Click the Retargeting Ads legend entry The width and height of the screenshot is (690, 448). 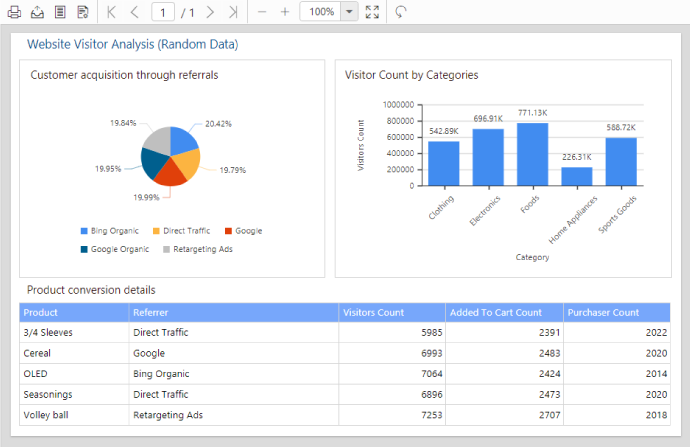(202, 249)
